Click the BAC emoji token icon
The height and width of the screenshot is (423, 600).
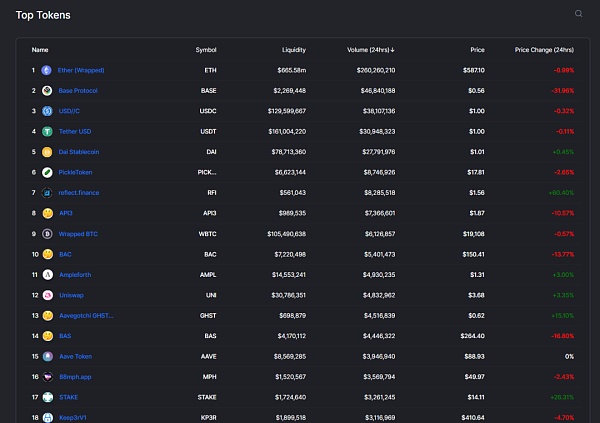48,254
